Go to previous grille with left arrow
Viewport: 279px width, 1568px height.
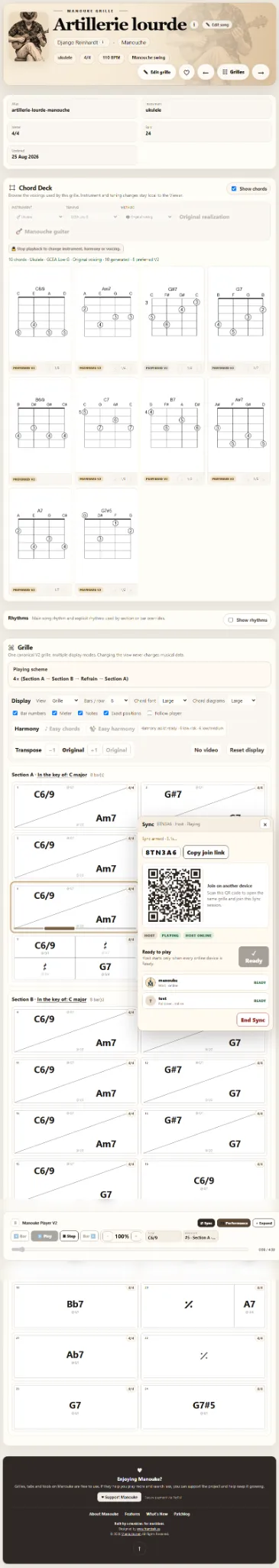coord(206,72)
